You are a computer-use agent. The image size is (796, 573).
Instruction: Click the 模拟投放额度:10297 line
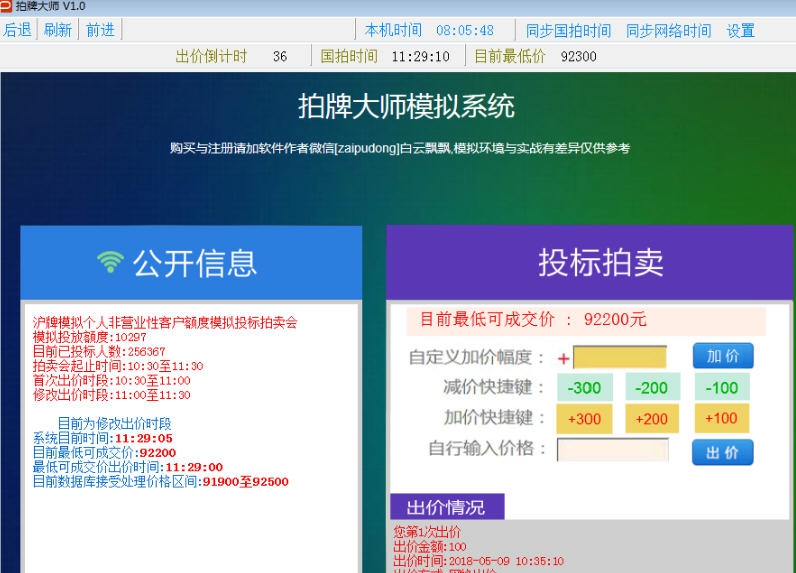pyautogui.click(x=89, y=337)
